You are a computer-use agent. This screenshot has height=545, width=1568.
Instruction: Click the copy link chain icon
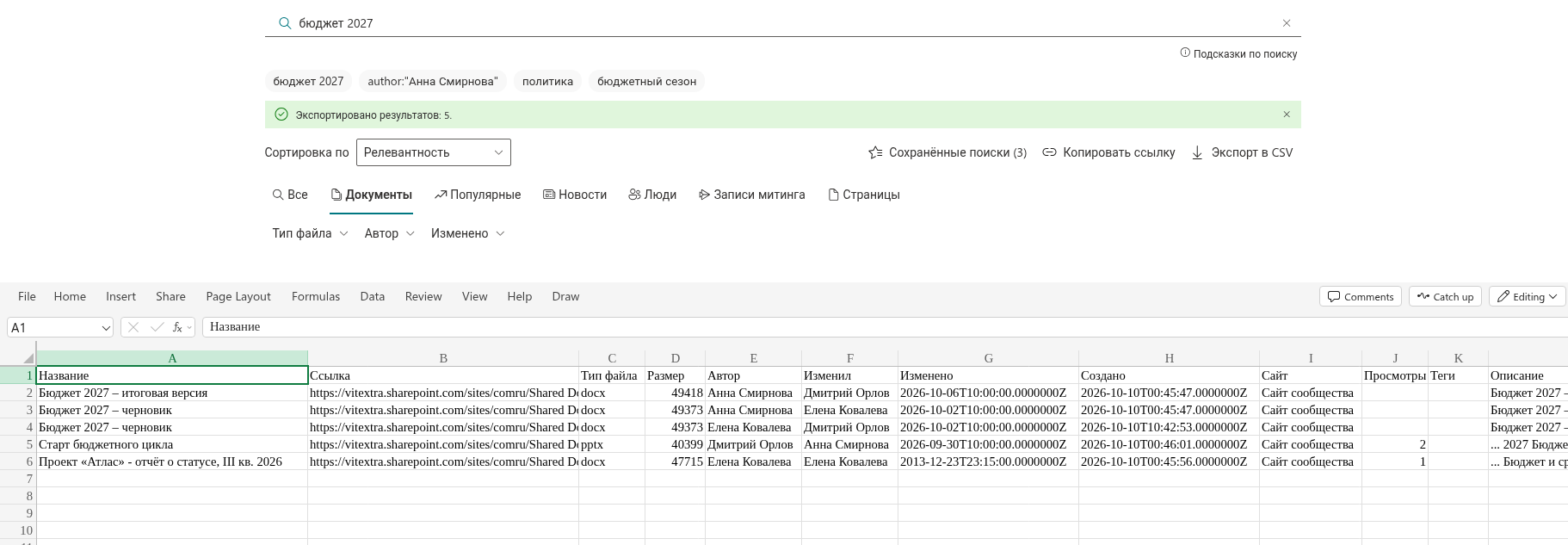pyautogui.click(x=1049, y=152)
